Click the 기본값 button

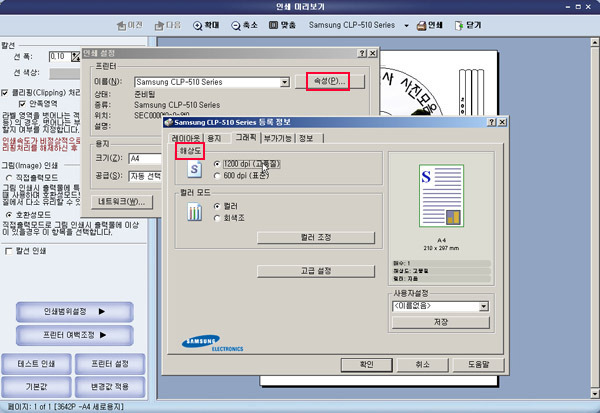point(36,387)
